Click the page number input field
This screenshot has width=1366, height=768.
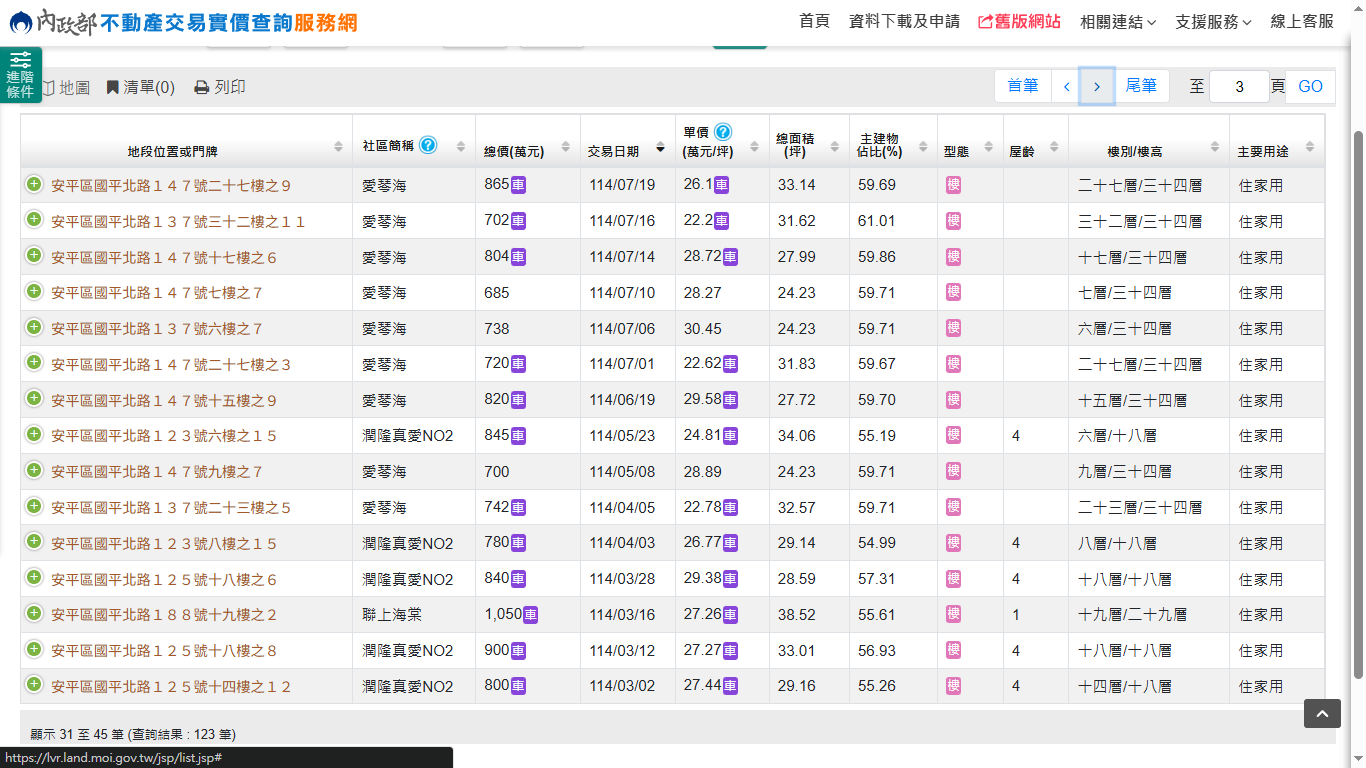(x=1238, y=87)
